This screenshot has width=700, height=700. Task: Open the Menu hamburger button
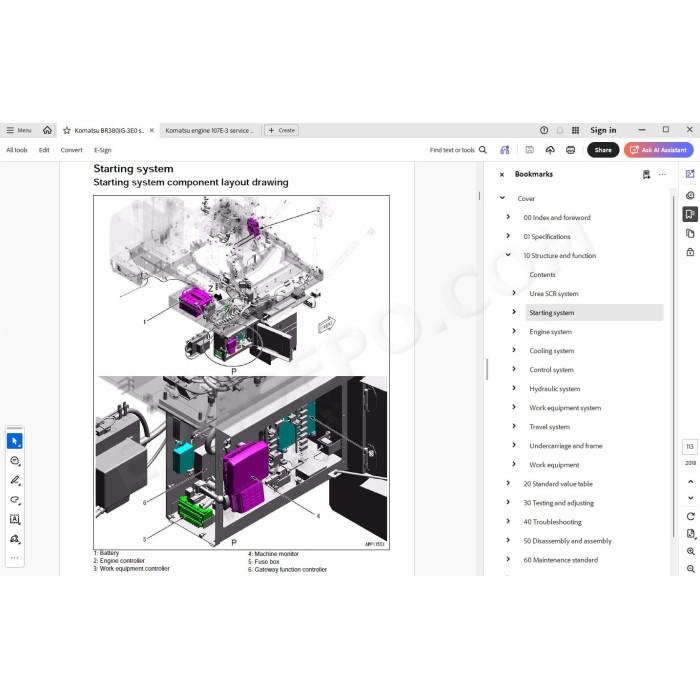(19, 130)
